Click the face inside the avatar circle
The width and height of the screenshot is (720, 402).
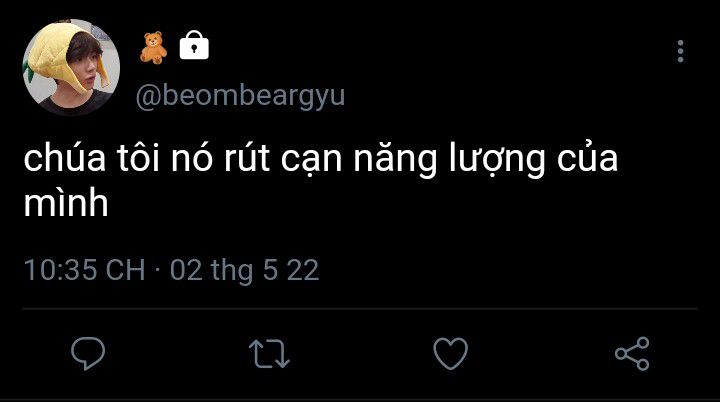click(x=84, y=69)
